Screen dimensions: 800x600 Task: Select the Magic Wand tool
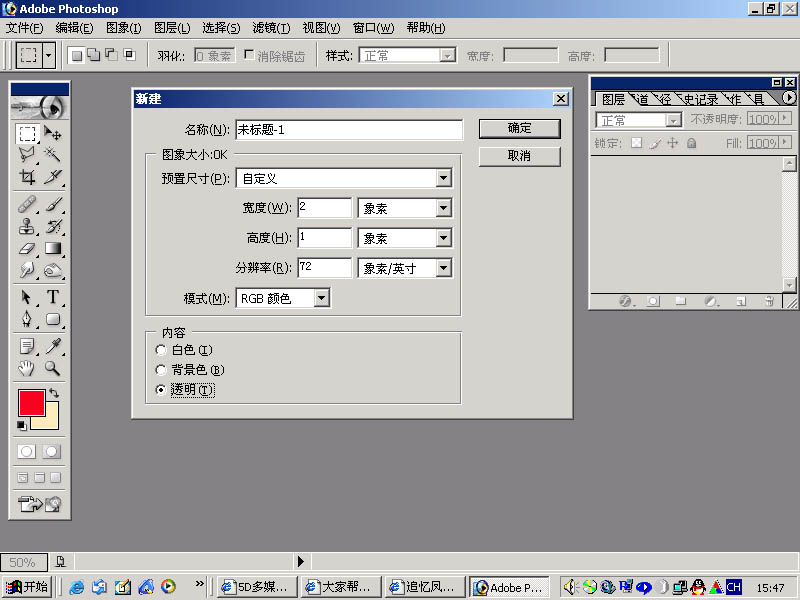click(x=53, y=155)
